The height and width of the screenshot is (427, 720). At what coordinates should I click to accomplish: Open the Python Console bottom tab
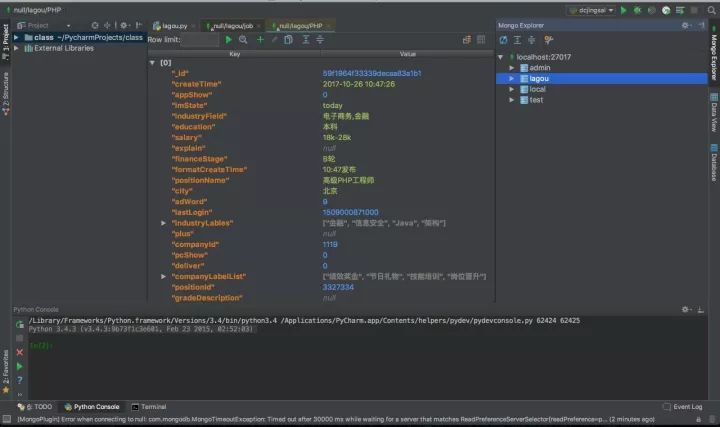(92, 407)
